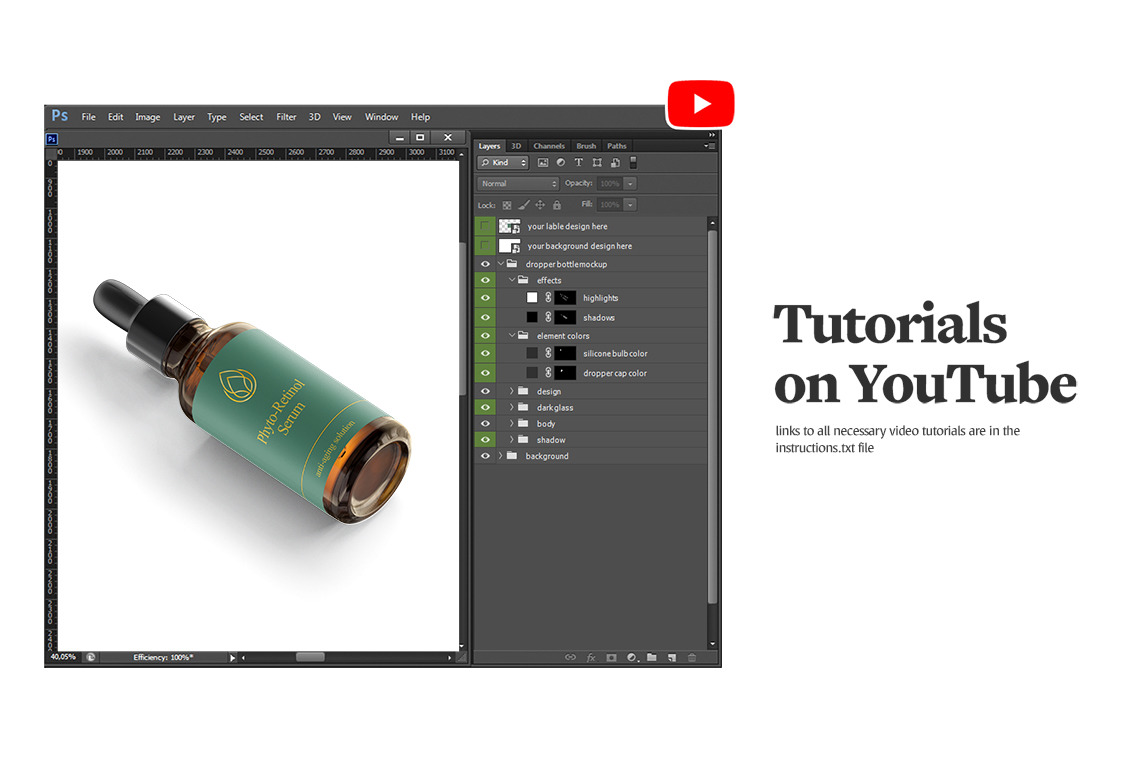
Task: Click 'your lable design here' layer thumbnail
Action: [509, 226]
